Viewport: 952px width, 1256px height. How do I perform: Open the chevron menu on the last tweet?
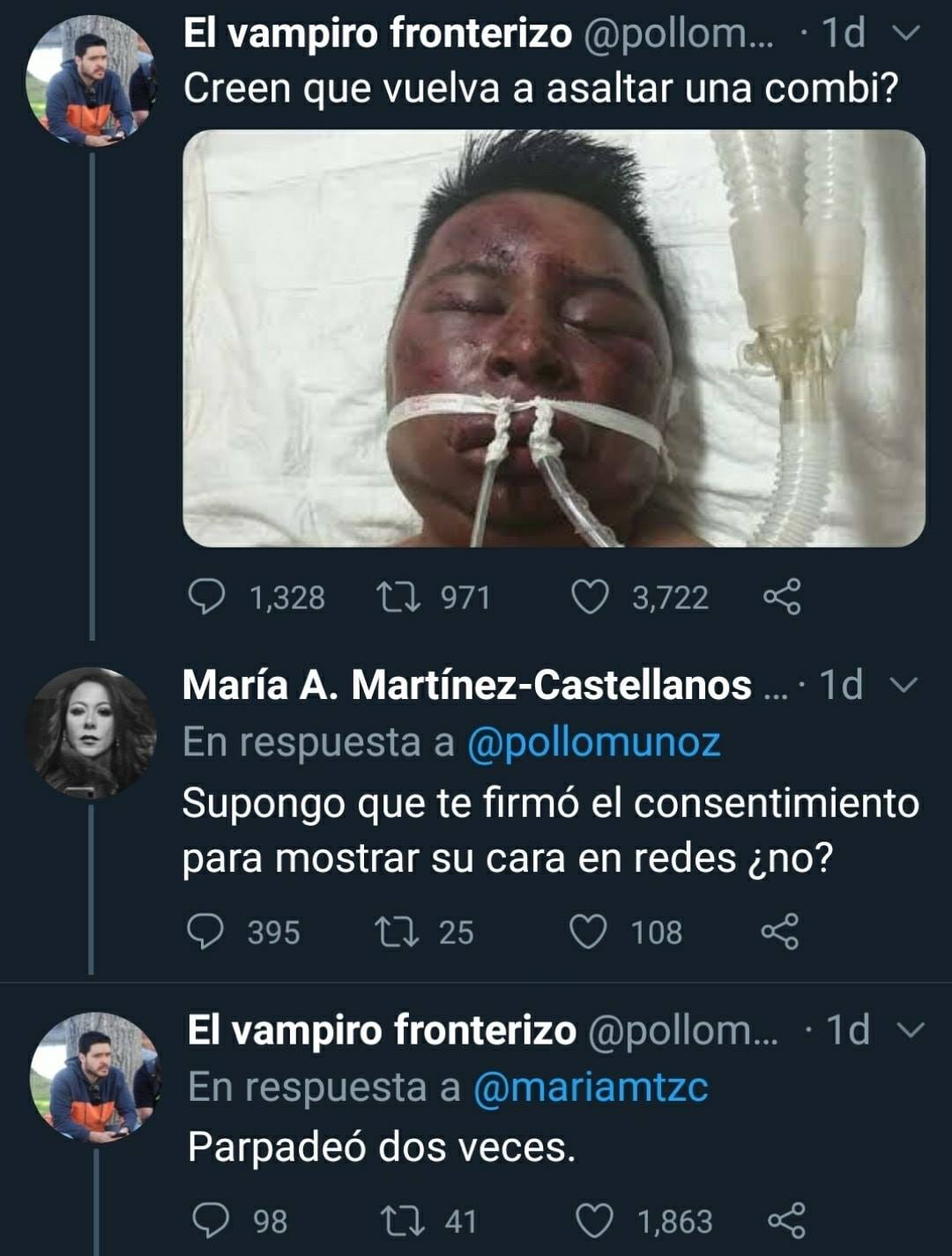(911, 1029)
